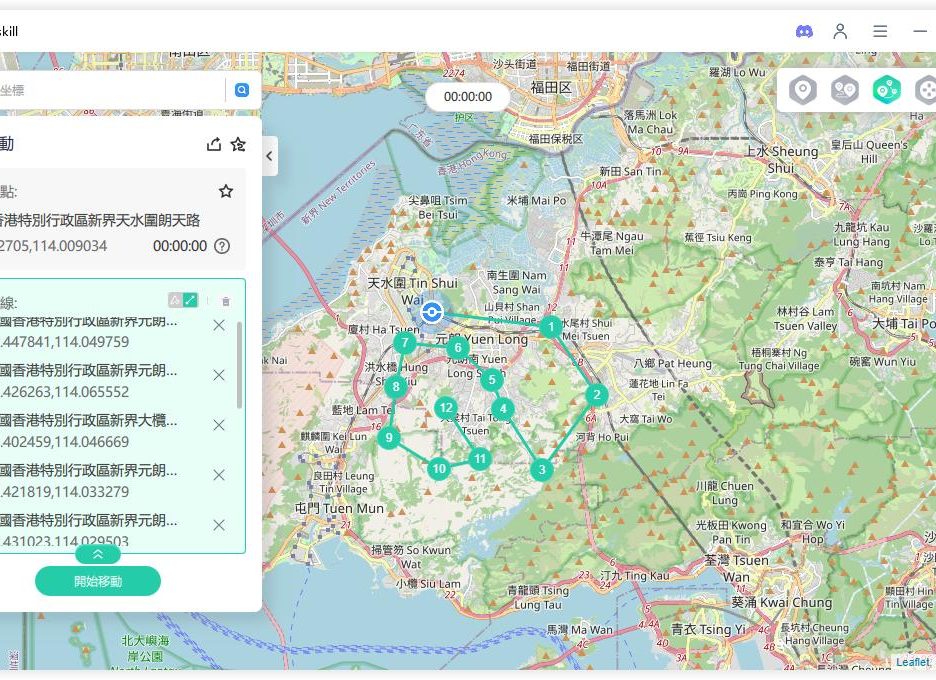Screen dimensions: 936x680
Task: Toggle the gray road-path route mode
Action: (x=175, y=300)
